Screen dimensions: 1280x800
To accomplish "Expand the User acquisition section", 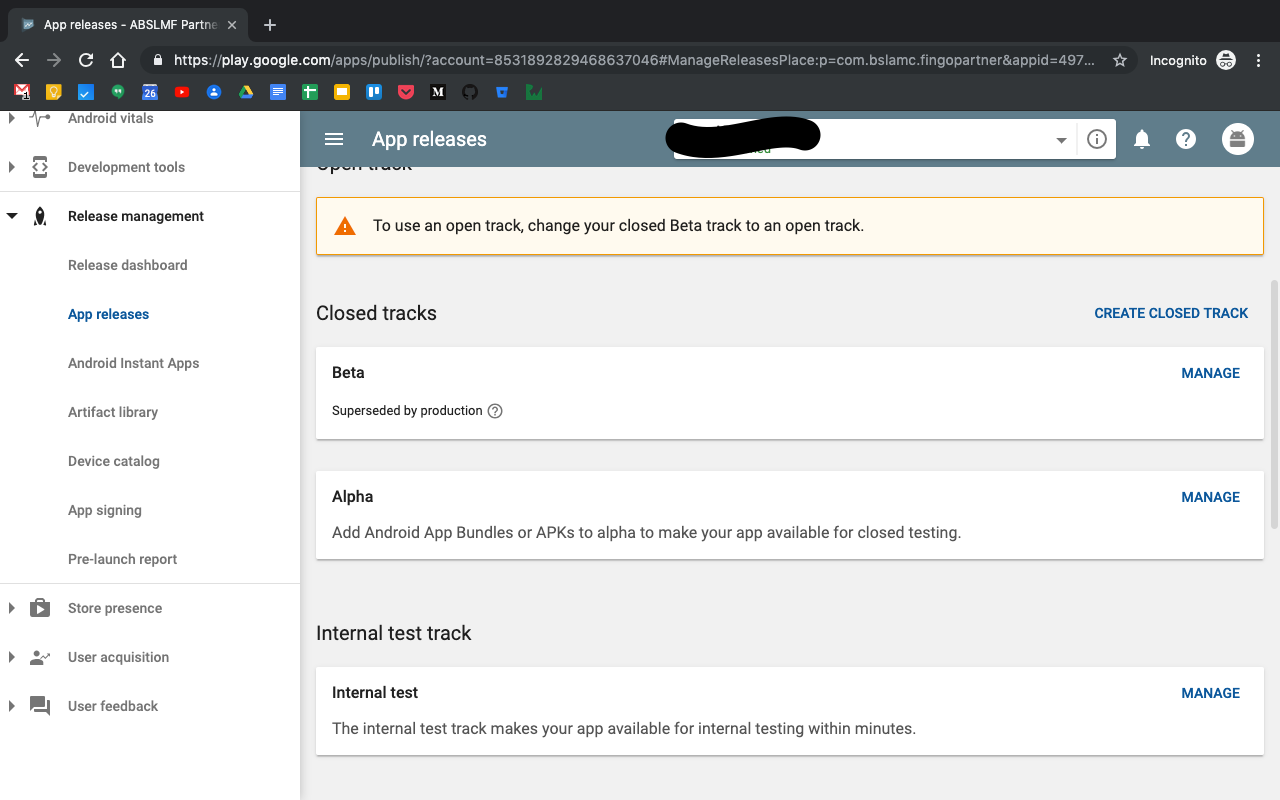I will (x=11, y=657).
